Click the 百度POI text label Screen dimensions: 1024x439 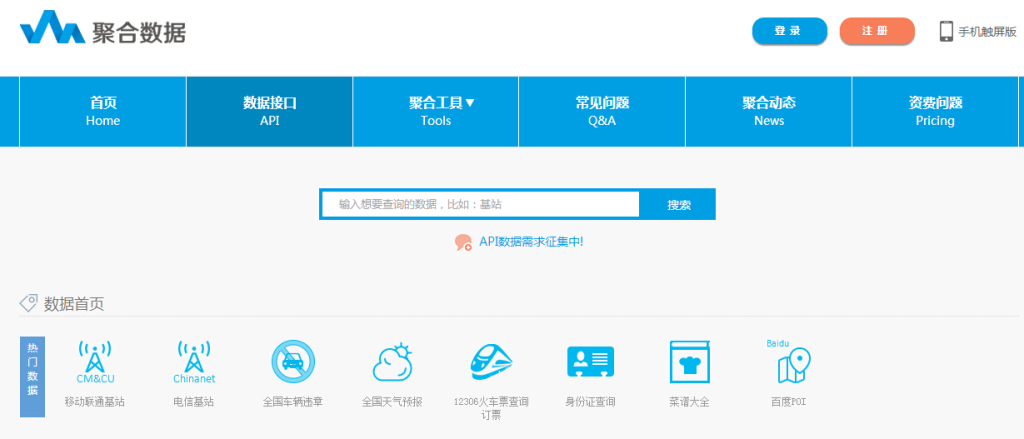pyautogui.click(x=789, y=402)
